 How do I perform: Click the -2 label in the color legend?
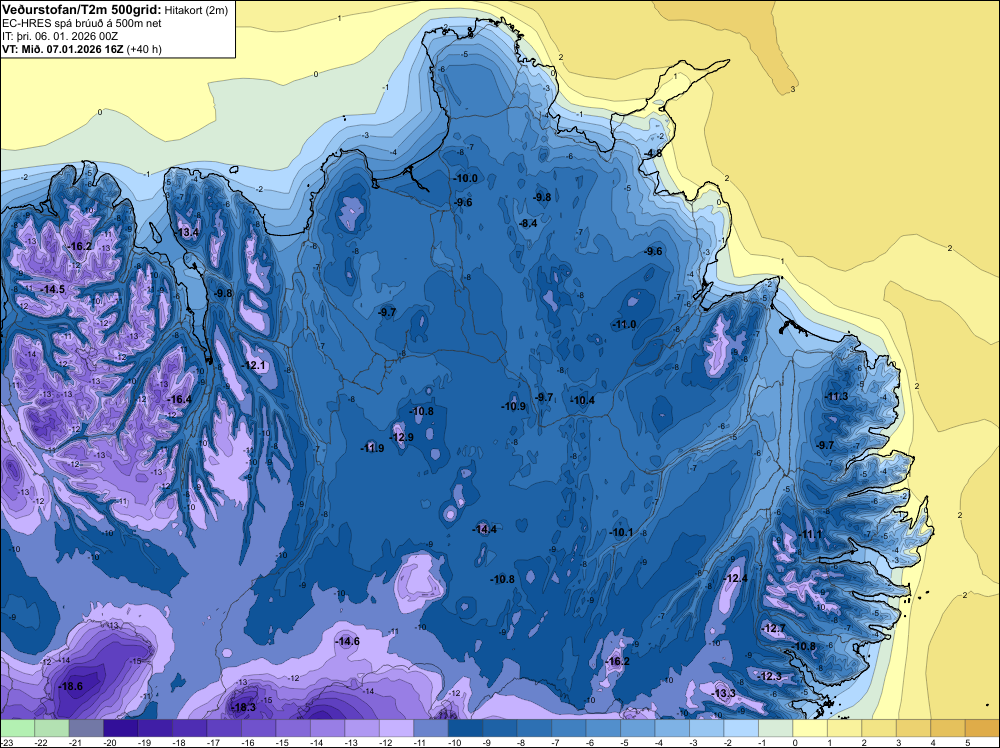point(728,742)
